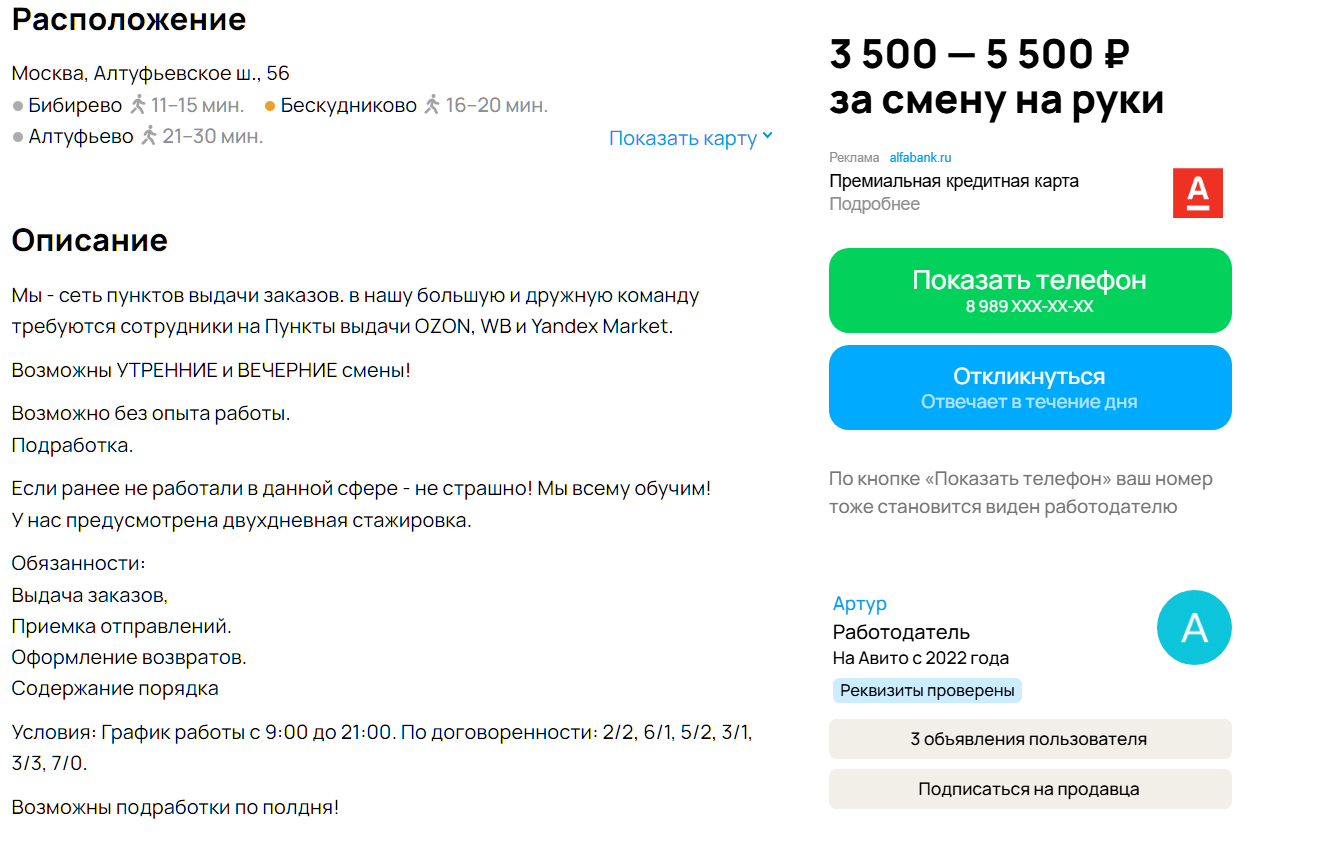Click the gray Бибирево metro dot
The height and width of the screenshot is (849, 1324).
click(18, 106)
